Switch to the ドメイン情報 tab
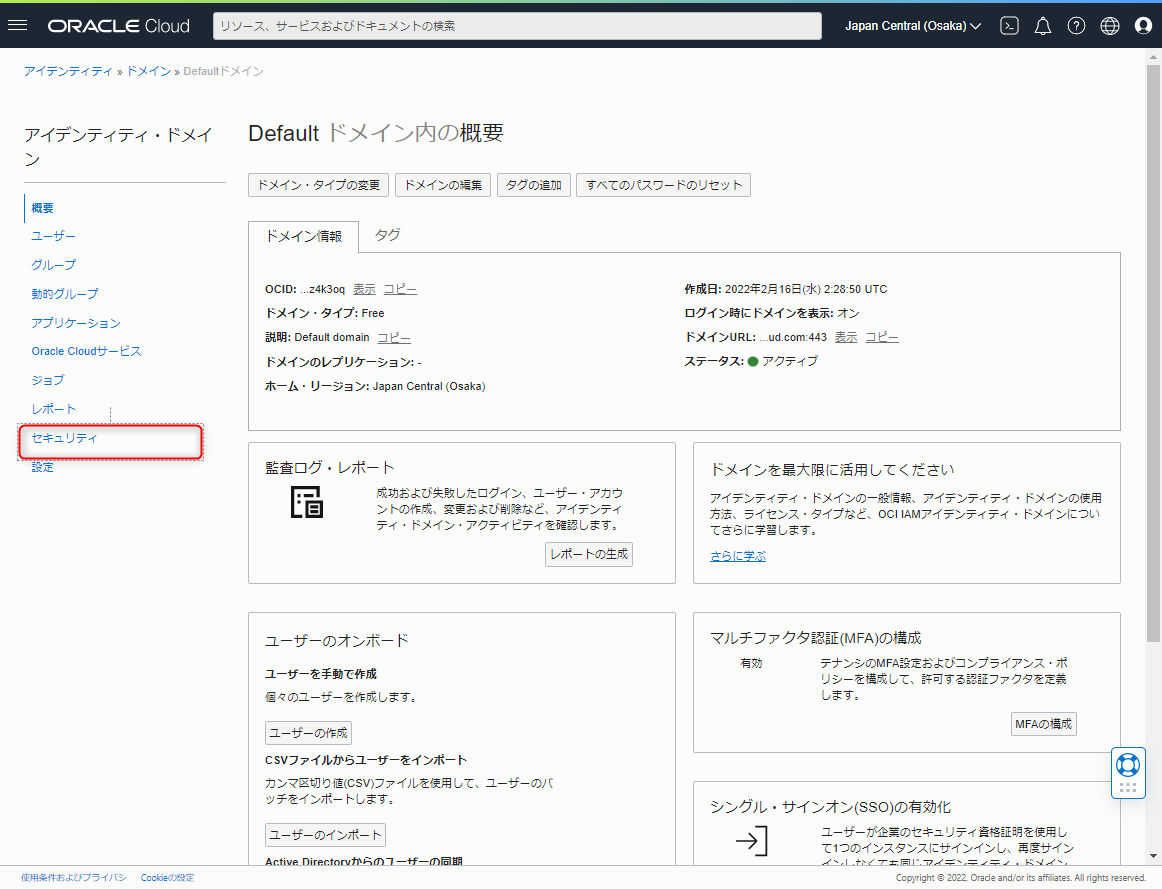The height and width of the screenshot is (889, 1162). pyautogui.click(x=304, y=236)
